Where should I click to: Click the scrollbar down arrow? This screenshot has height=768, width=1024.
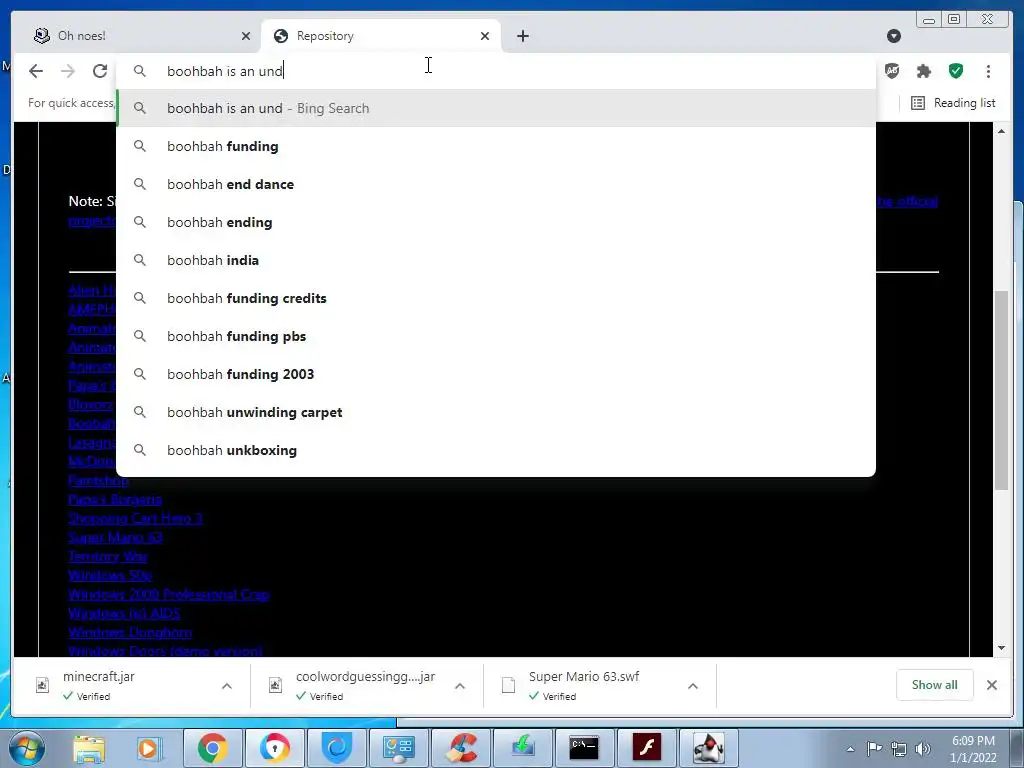tap(1001, 648)
